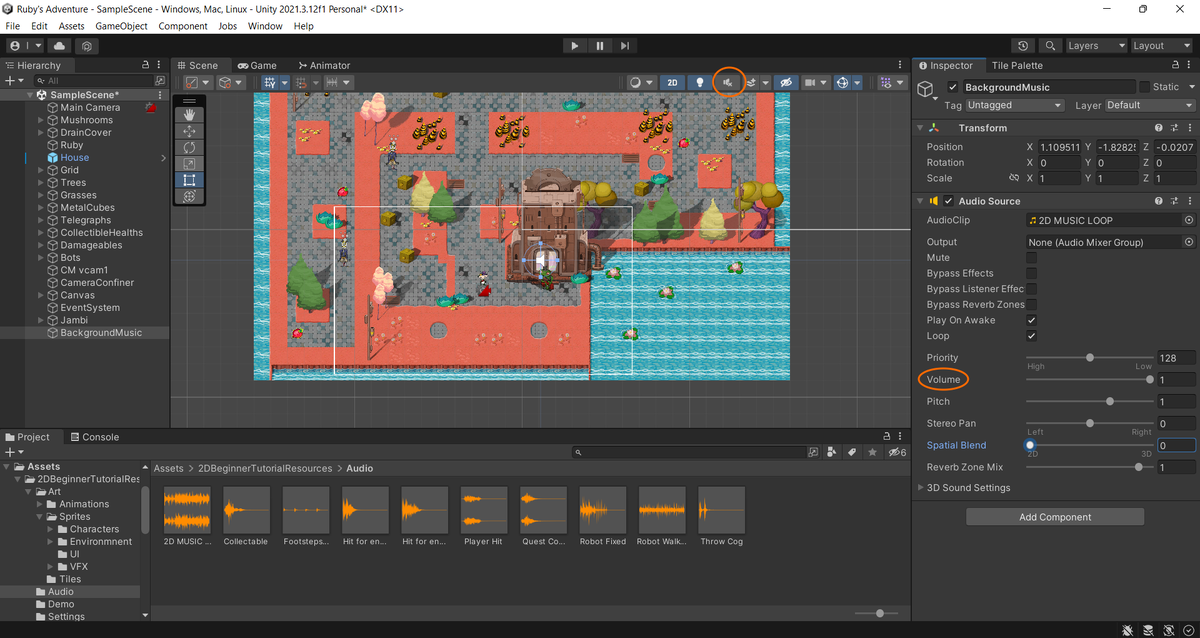Select the Rotate tool in Scene overlay

pyautogui.click(x=189, y=147)
